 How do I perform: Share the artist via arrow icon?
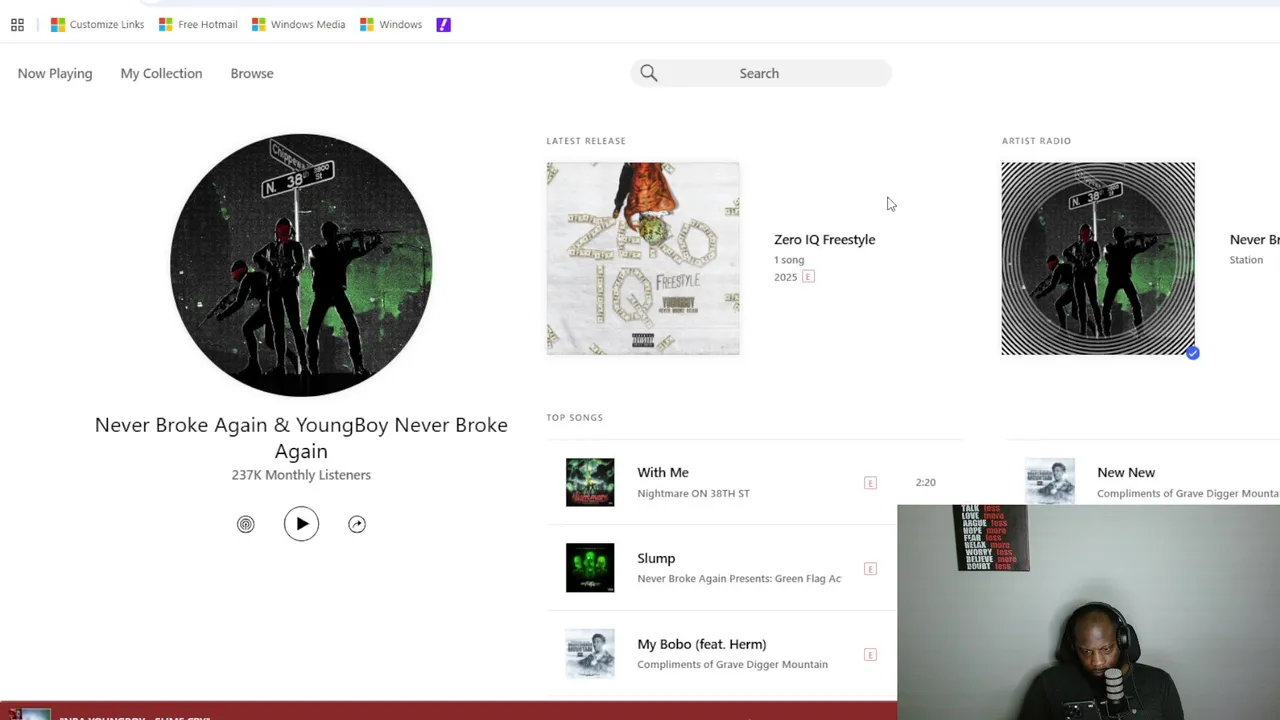tap(357, 524)
